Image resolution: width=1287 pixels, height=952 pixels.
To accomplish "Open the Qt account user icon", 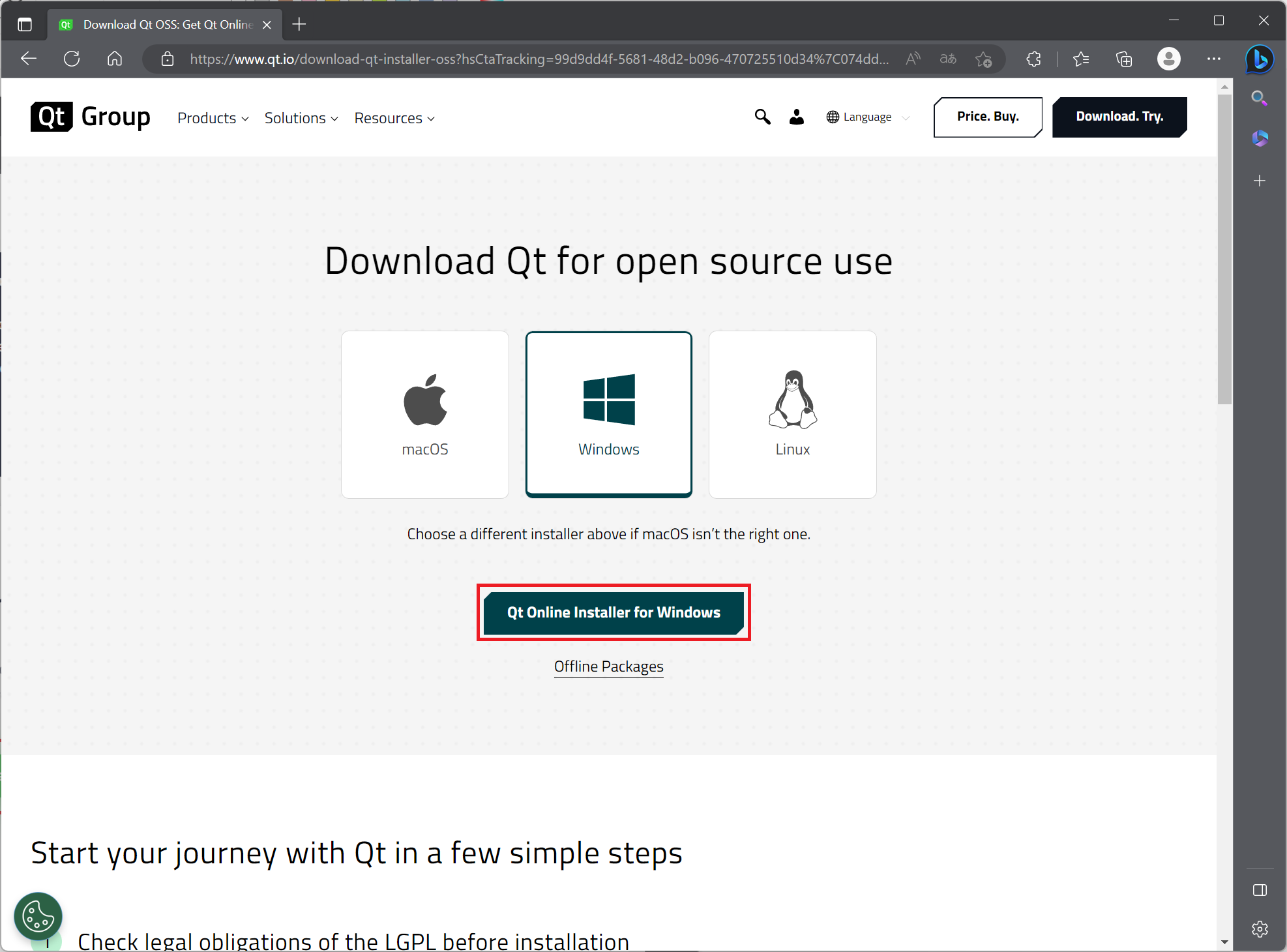I will click(796, 117).
